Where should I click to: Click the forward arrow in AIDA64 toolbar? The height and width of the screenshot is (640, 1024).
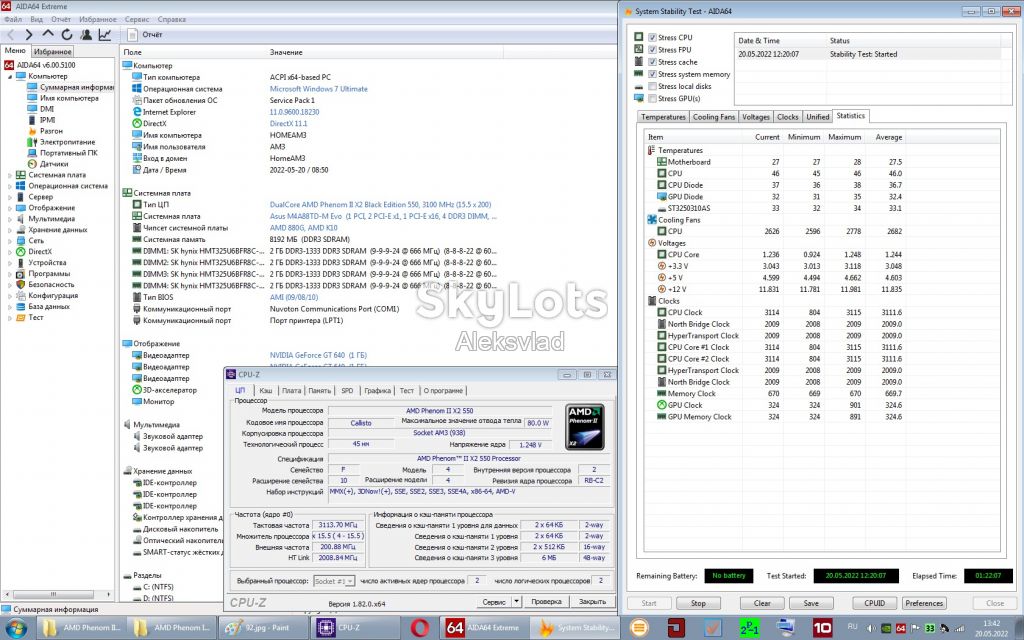pos(29,35)
